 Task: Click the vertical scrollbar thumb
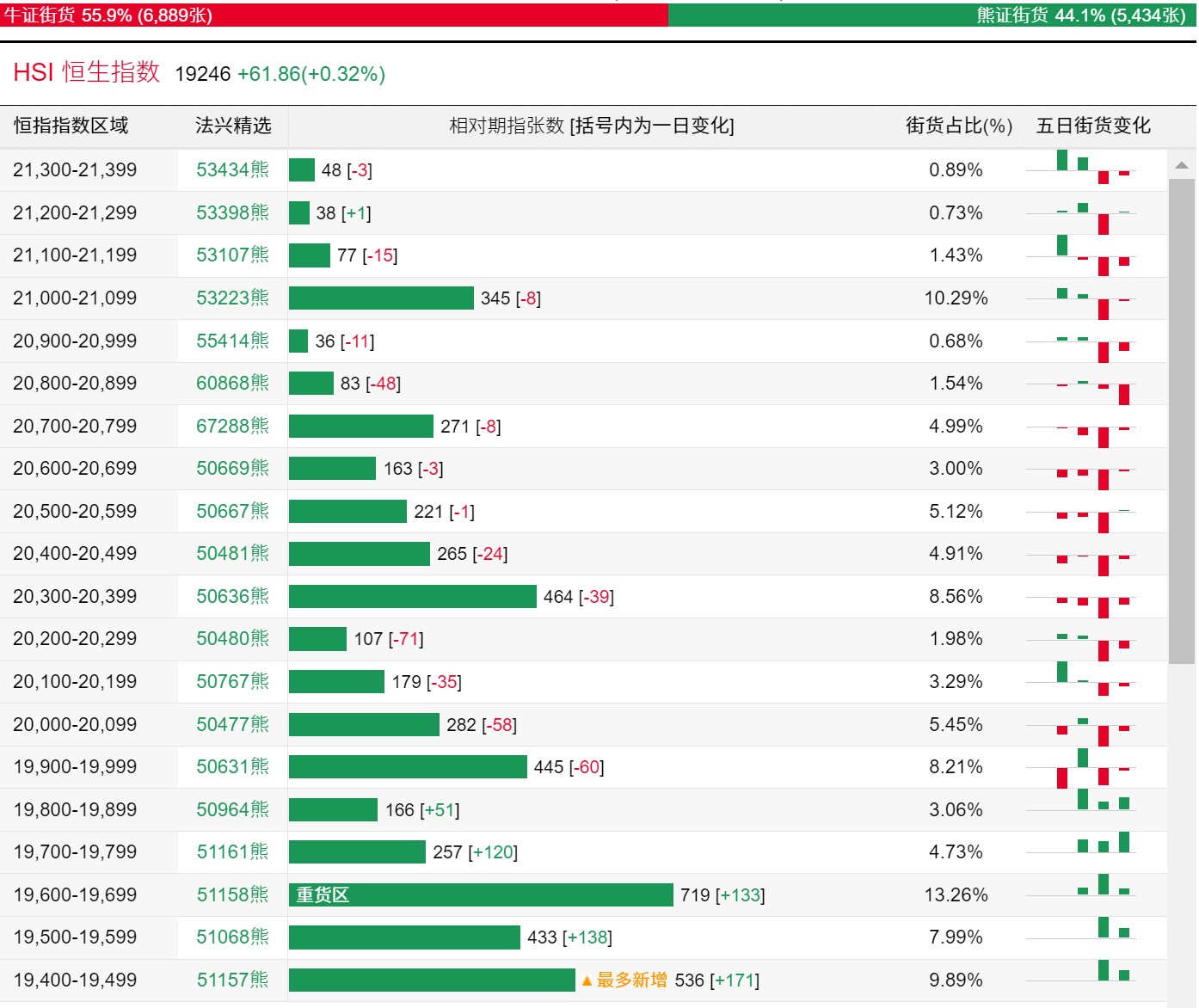click(1182, 421)
